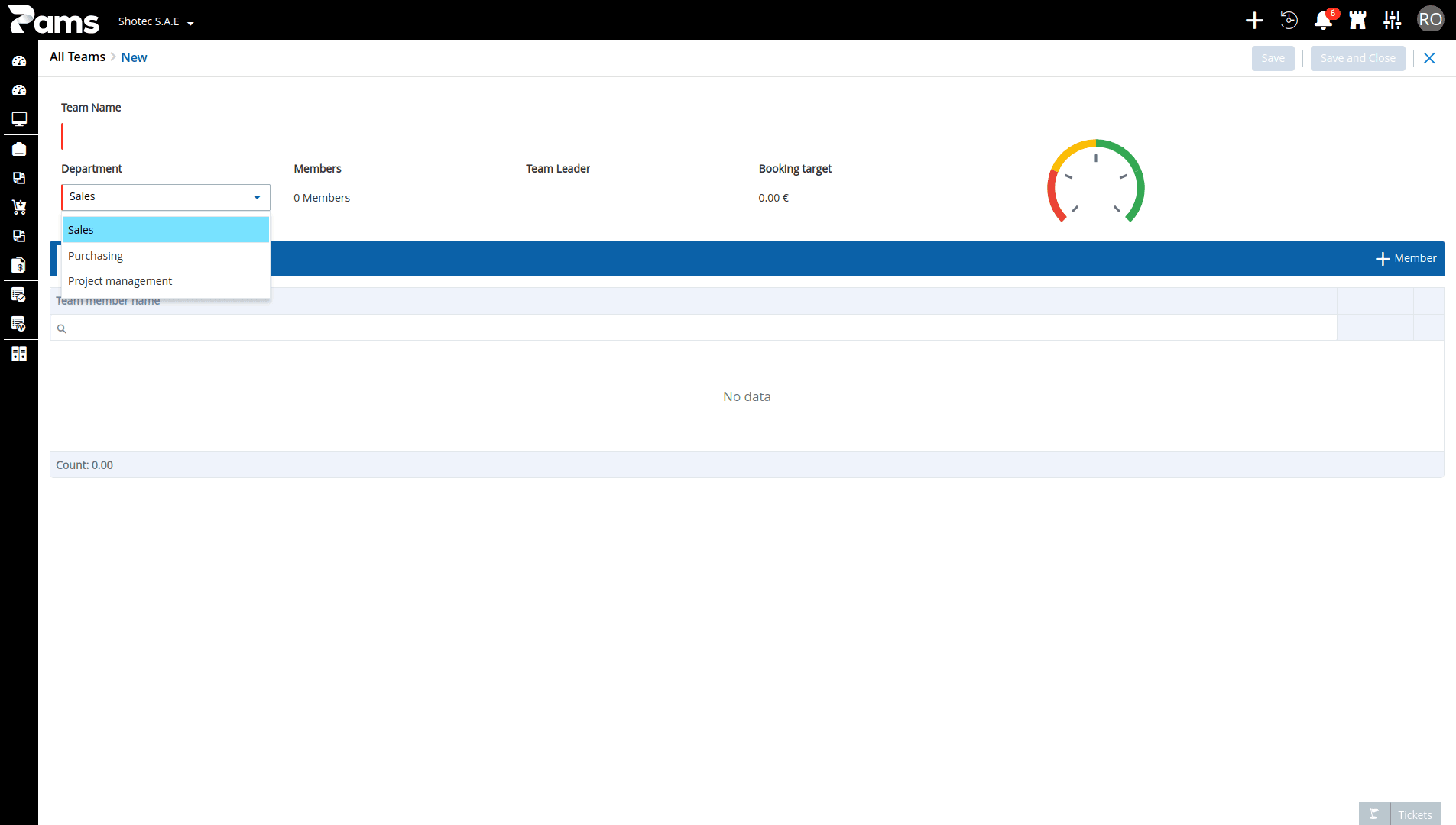This screenshot has height=825, width=1456.
Task: Click the Save and Close button
Action: (1357, 58)
